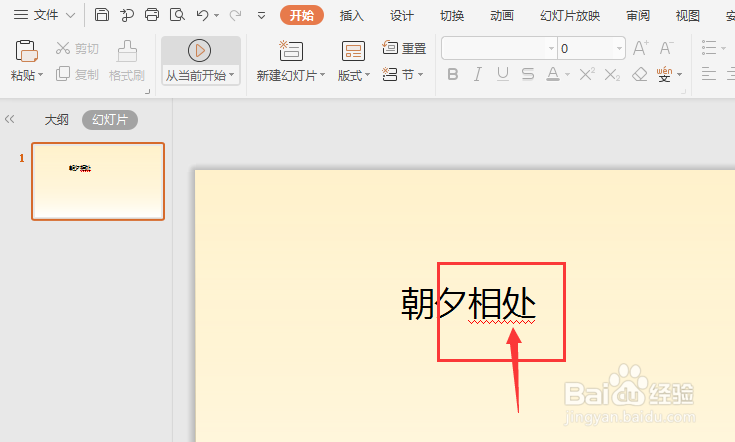The width and height of the screenshot is (735, 442).
Task: Select the 开始 ribbon tab
Action: [x=302, y=15]
